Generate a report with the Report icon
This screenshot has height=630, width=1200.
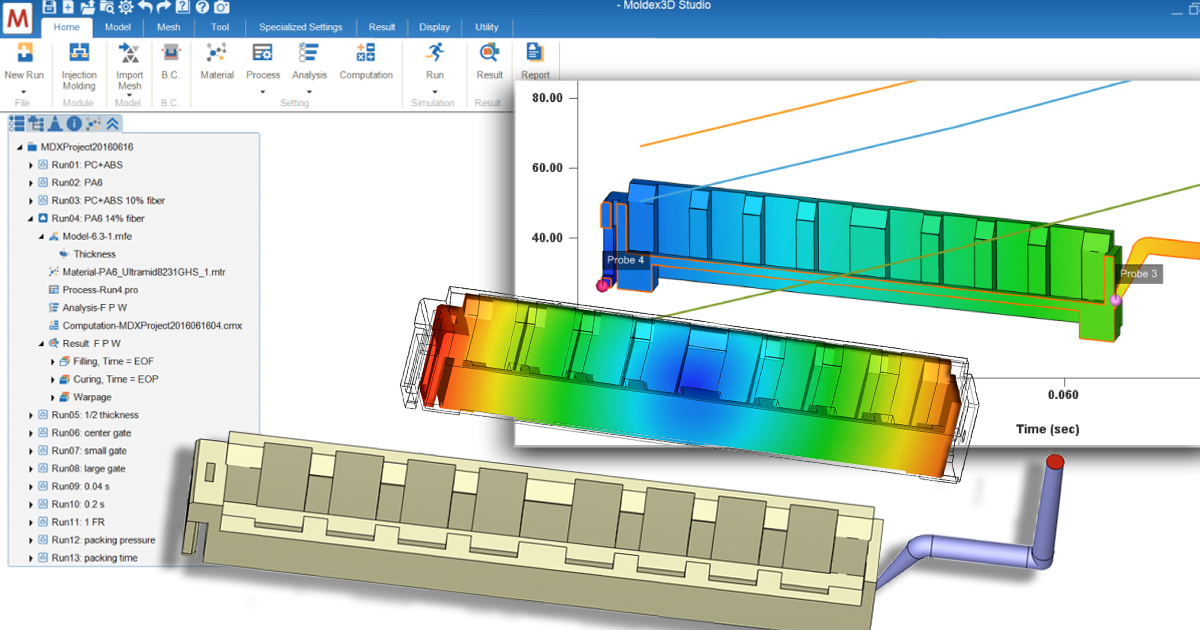pyautogui.click(x=535, y=53)
